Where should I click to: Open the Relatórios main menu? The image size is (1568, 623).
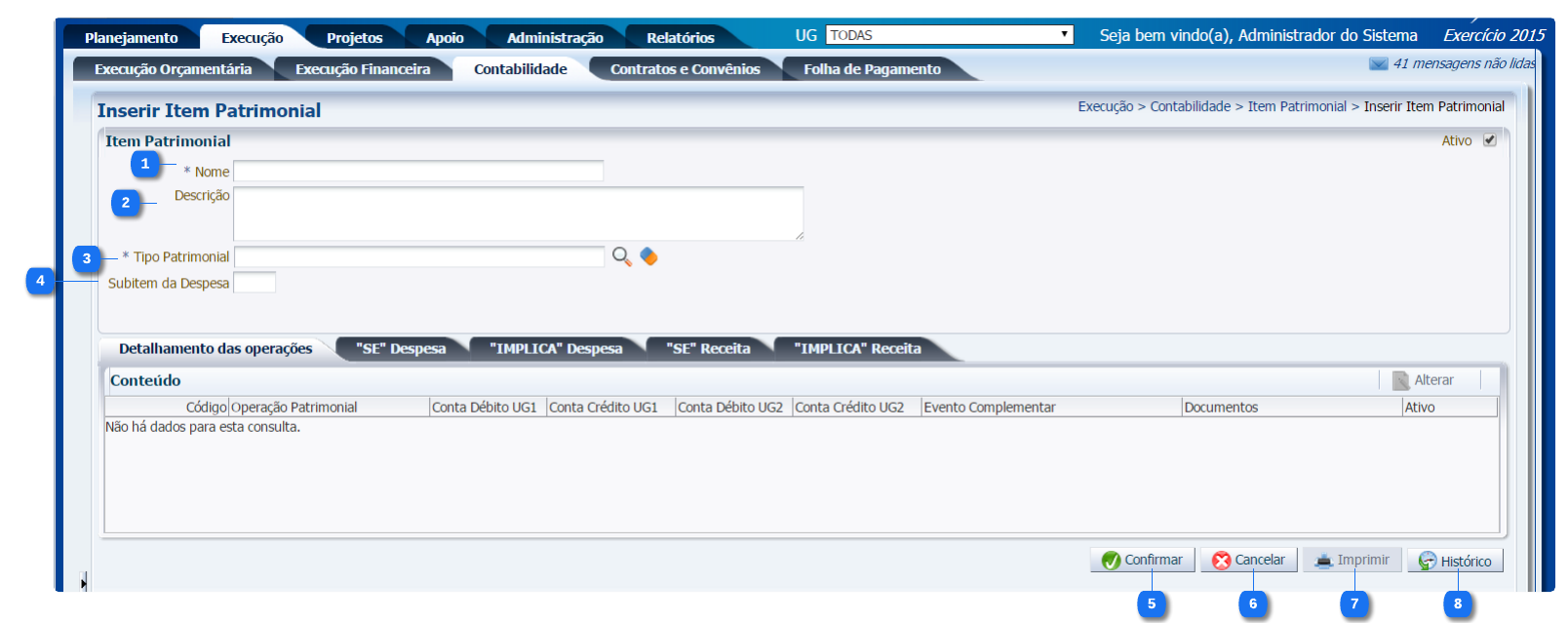pos(680,38)
